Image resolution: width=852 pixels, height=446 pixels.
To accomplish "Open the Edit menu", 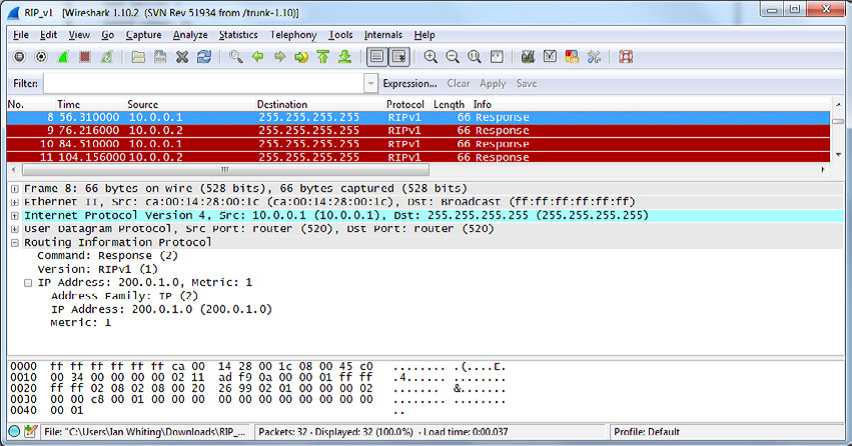I will (48, 35).
